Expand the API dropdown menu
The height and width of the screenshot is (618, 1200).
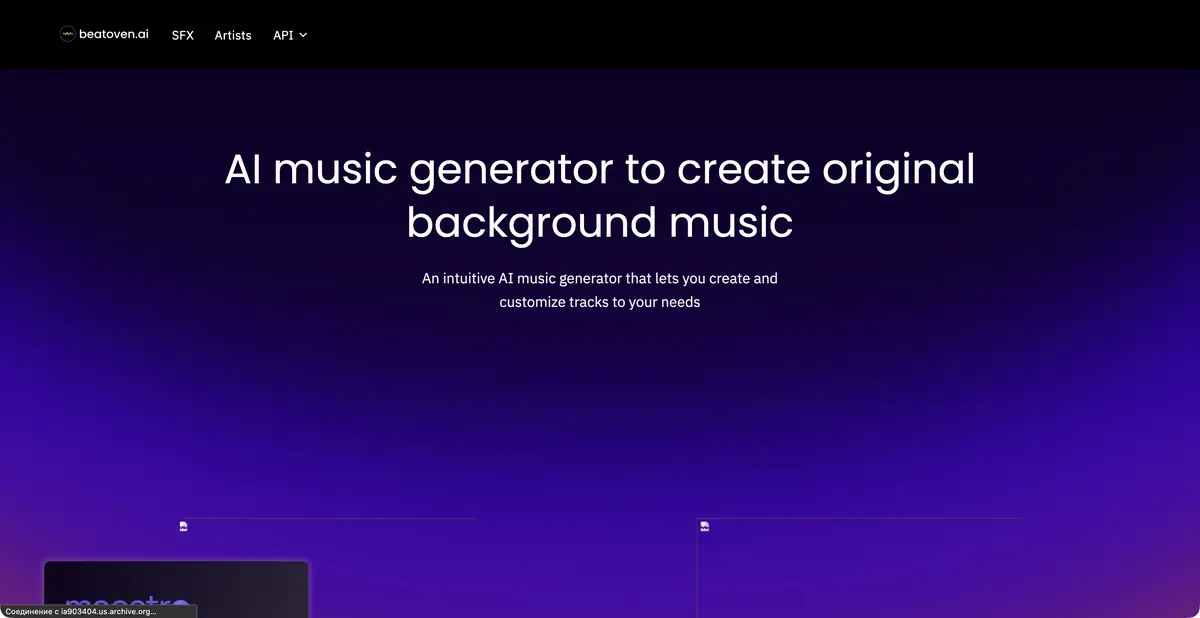[290, 35]
